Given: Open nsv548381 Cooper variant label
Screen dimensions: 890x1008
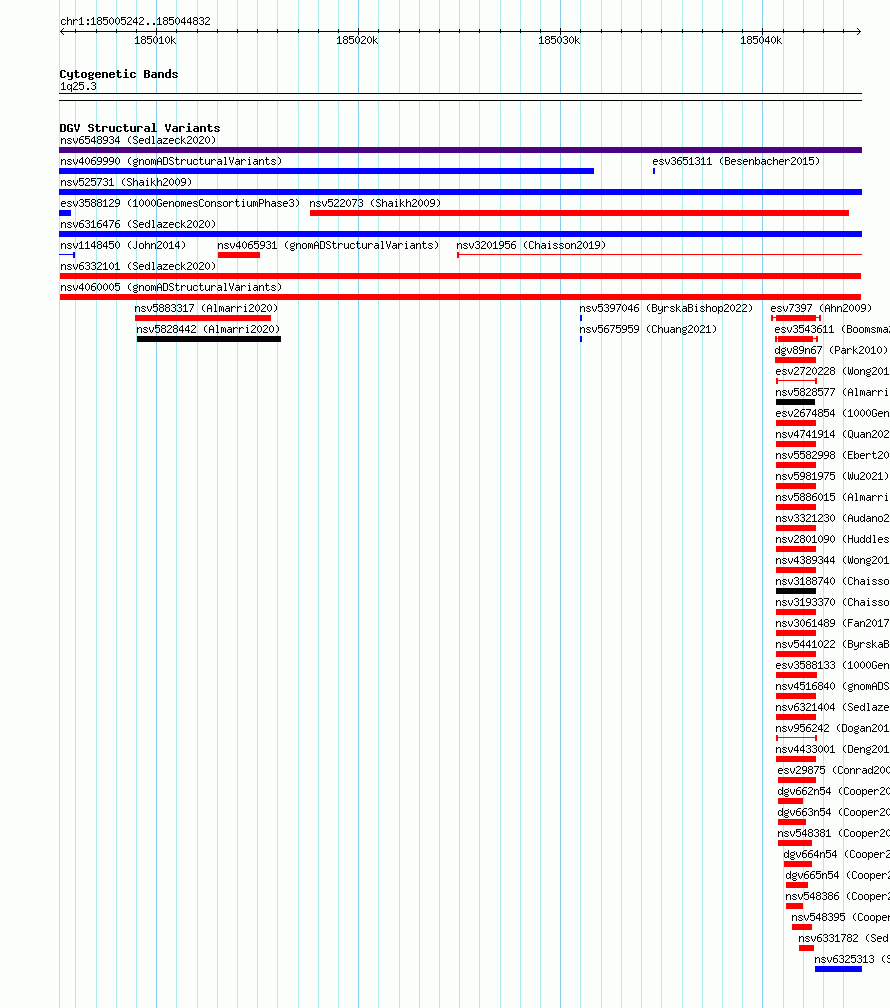Looking at the screenshot, I should 833,833.
